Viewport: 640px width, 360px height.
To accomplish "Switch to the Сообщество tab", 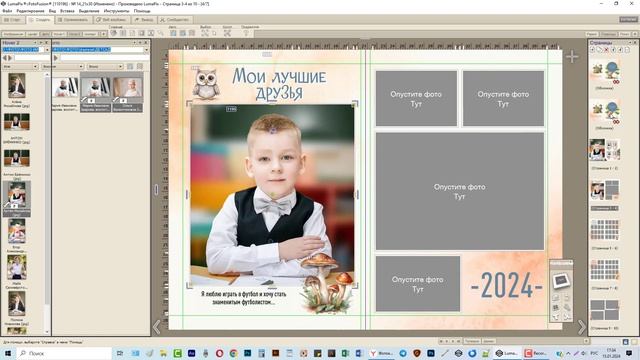I will click(x=175, y=20).
